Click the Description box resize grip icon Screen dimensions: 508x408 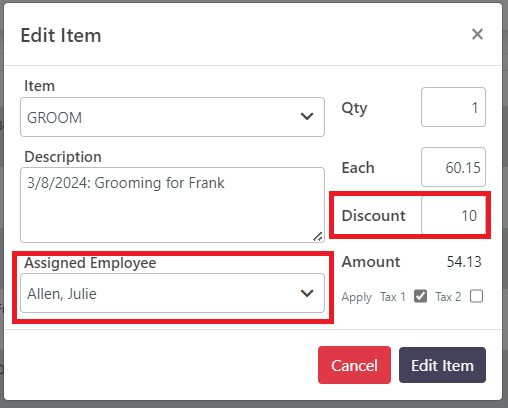(x=318, y=236)
